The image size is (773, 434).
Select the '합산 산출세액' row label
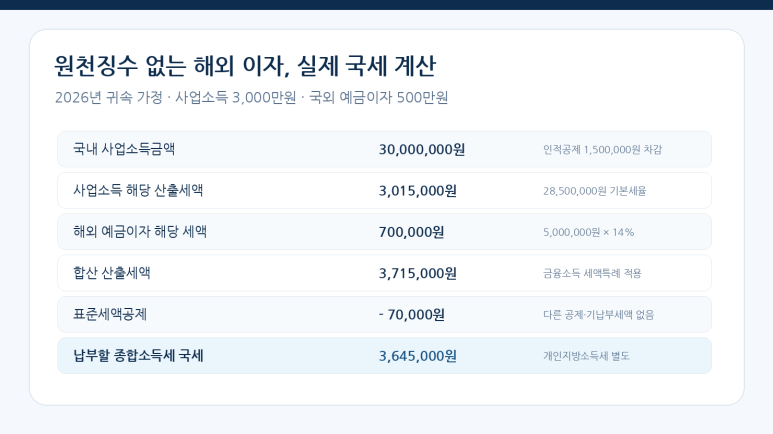tap(111, 273)
